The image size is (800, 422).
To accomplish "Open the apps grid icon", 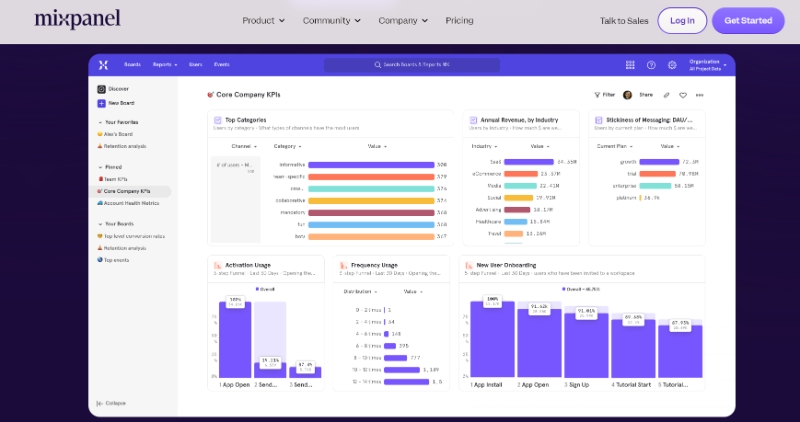I will (630, 65).
